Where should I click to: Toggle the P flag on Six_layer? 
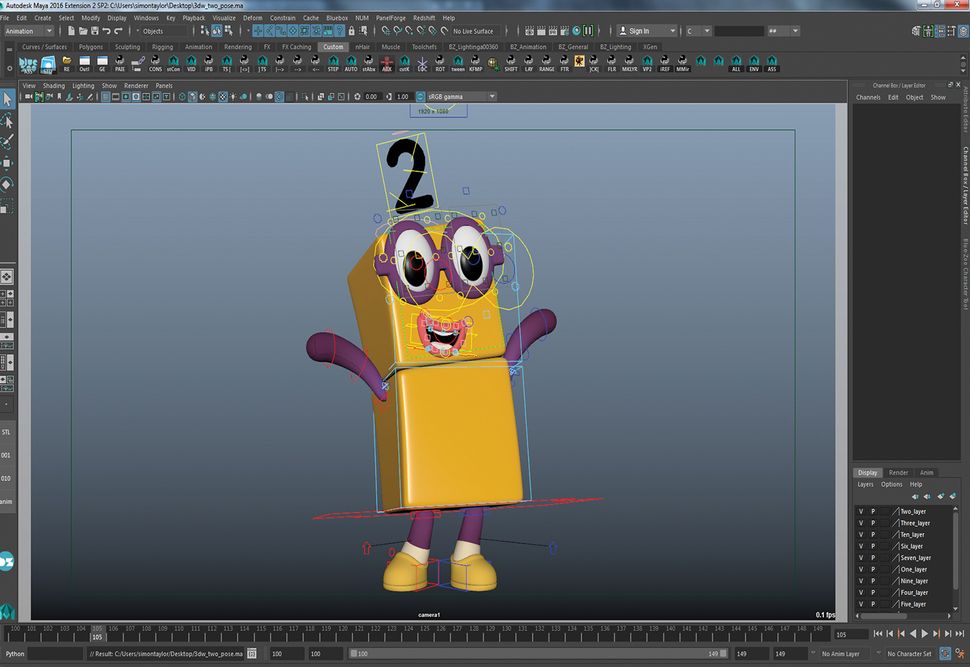pos(873,546)
